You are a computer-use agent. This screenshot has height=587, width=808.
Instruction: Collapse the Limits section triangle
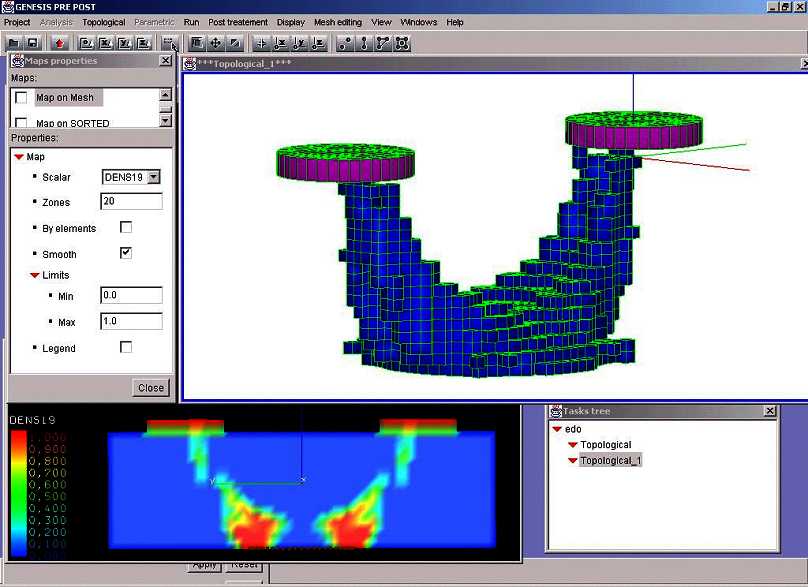34,275
